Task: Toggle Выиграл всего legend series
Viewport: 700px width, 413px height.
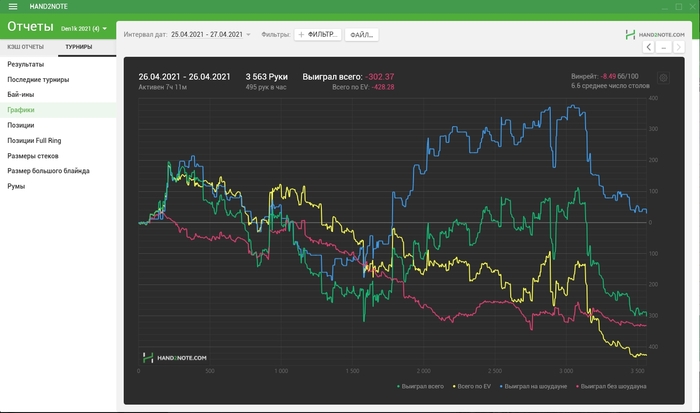Action: (x=420, y=386)
